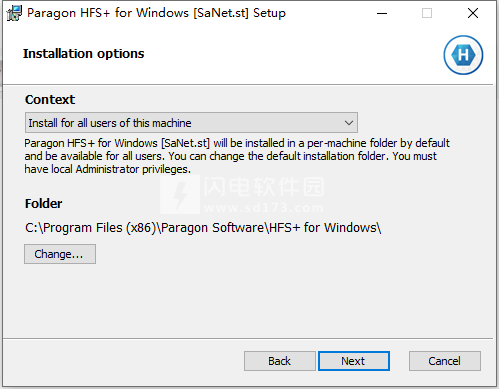The width and height of the screenshot is (499, 389).
Task: Click the Change... folder button
Action: coord(60,254)
